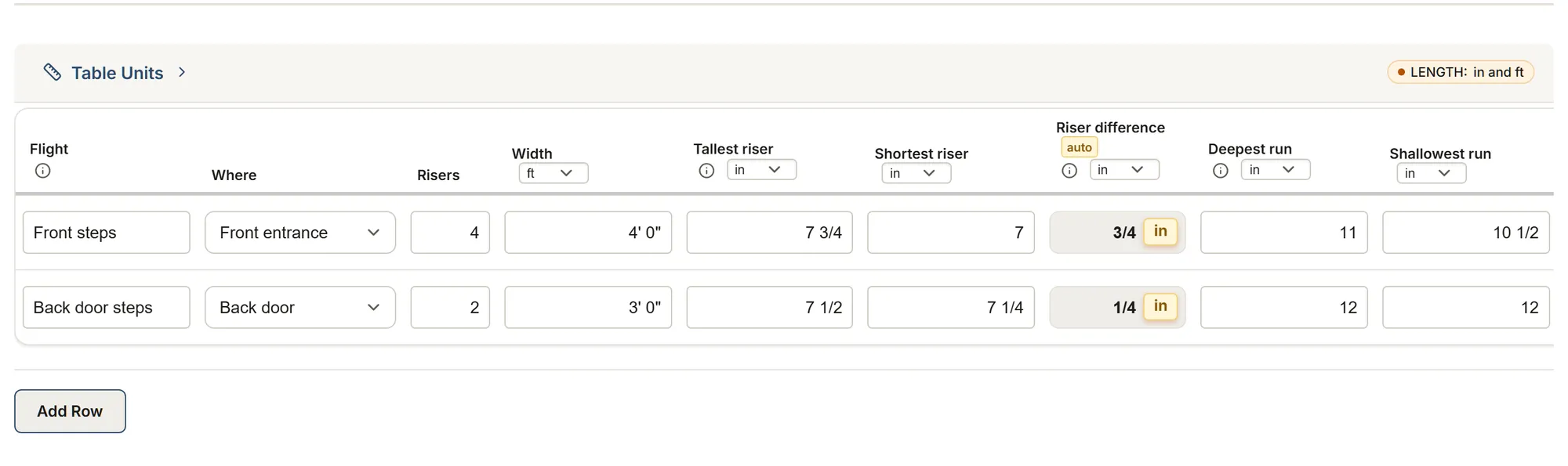The height and width of the screenshot is (466, 1568).
Task: Click the Add Row button
Action: tap(70, 411)
